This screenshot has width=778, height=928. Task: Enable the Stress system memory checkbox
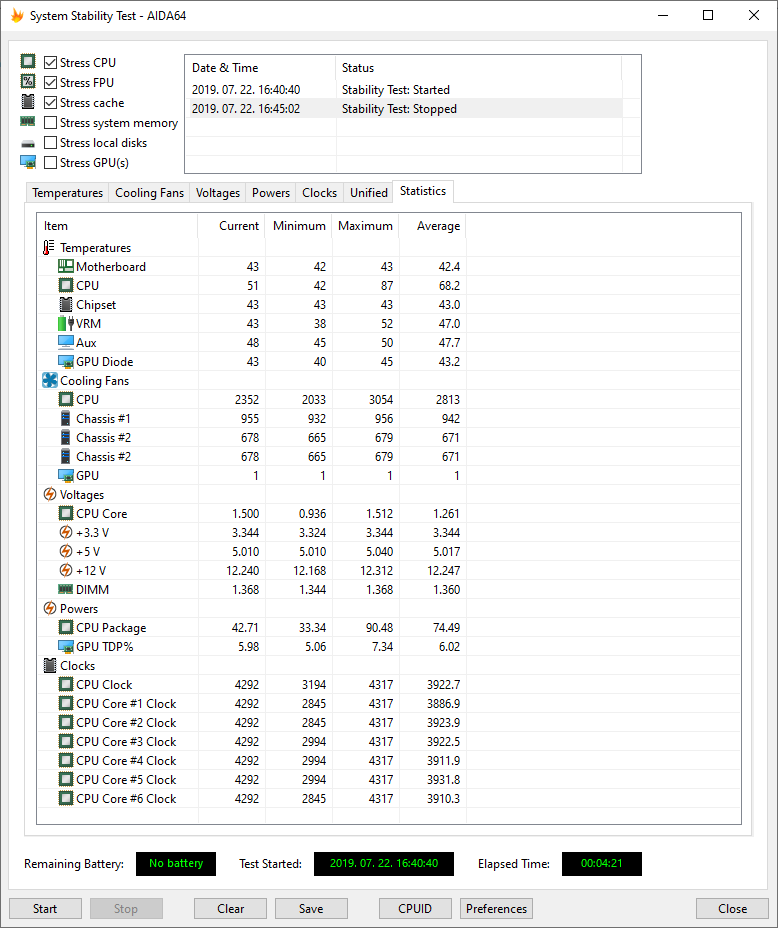coord(51,123)
